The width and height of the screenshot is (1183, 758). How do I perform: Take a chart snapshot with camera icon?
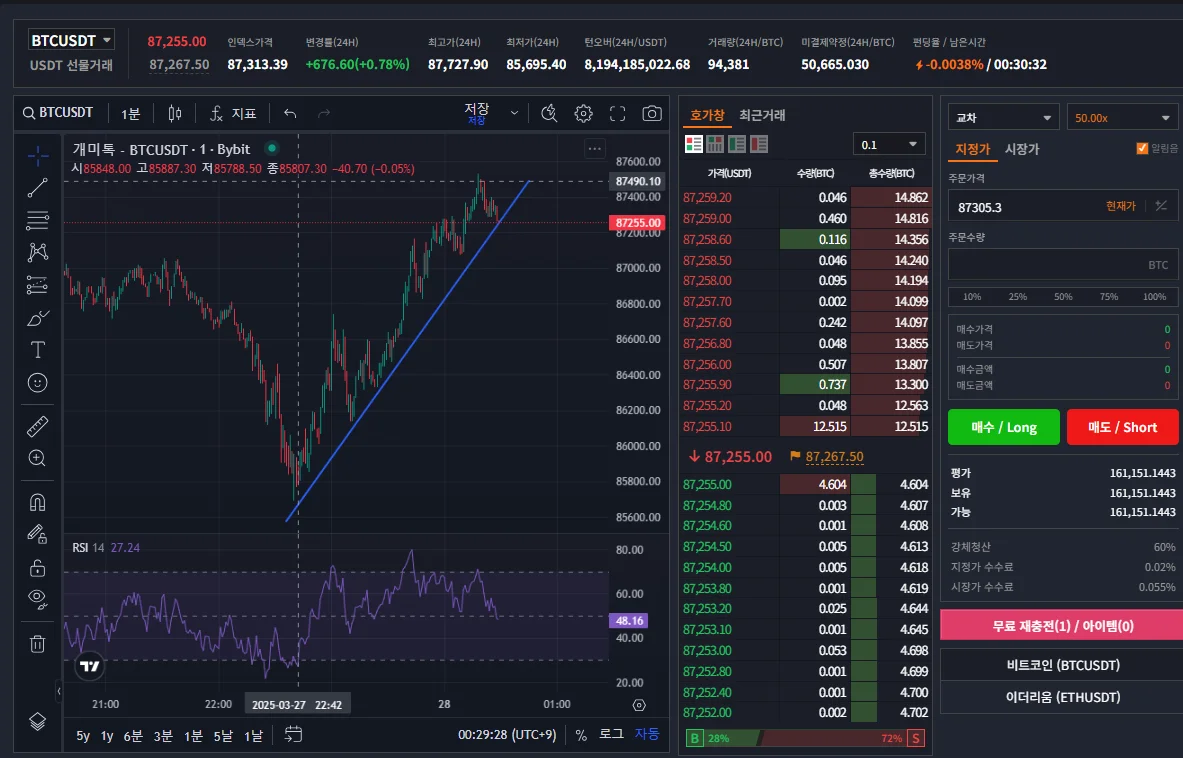pyautogui.click(x=652, y=114)
